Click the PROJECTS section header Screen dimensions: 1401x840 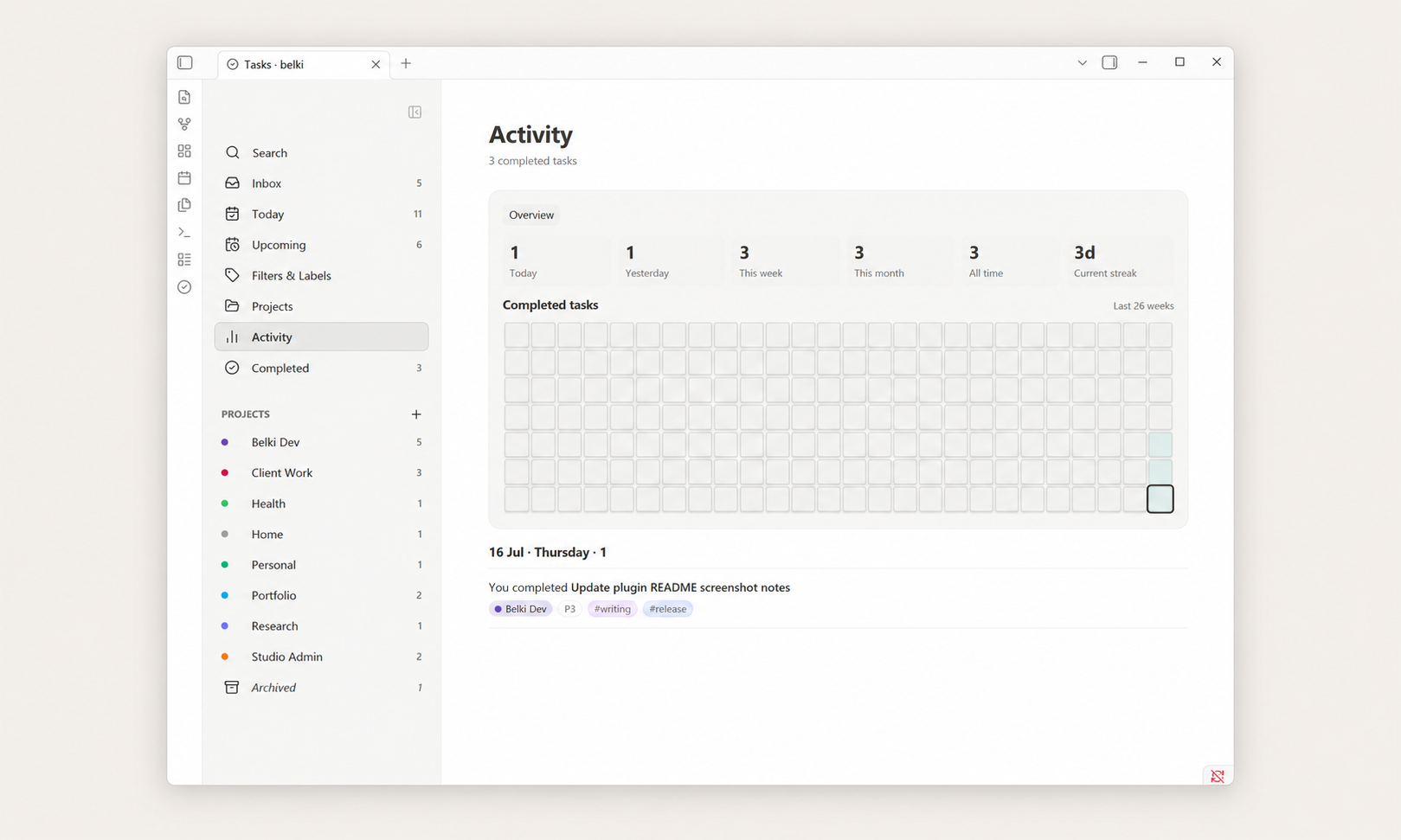(246, 414)
